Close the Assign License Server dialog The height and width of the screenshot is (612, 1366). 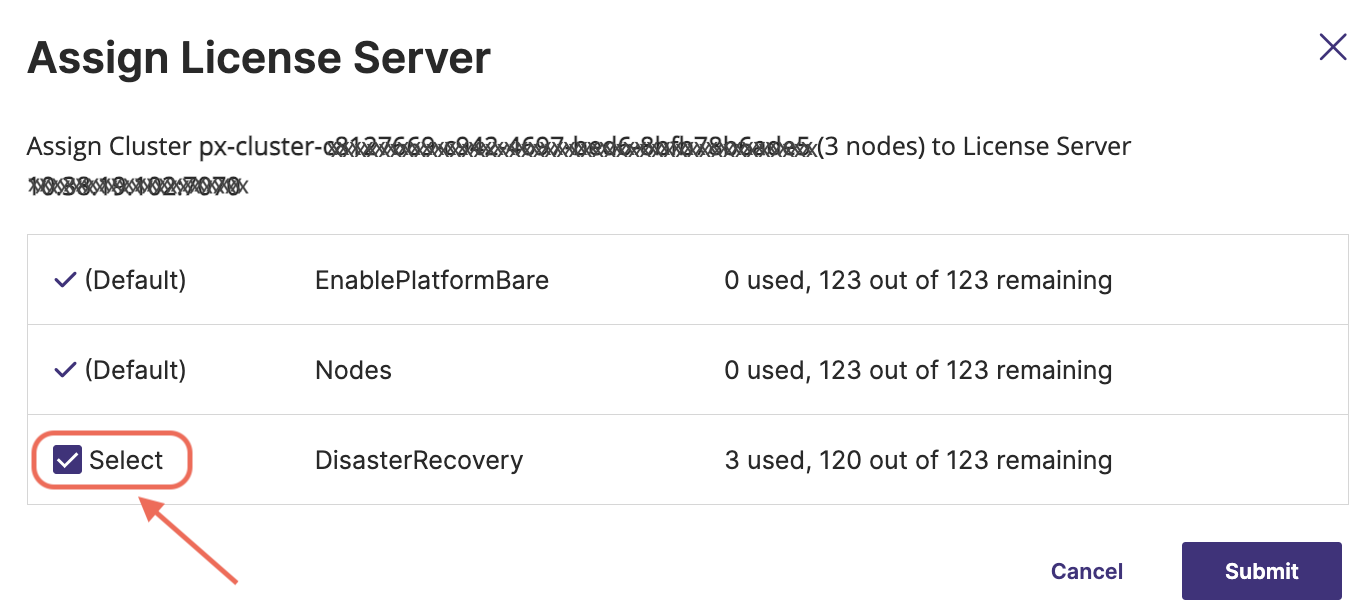tap(1332, 47)
